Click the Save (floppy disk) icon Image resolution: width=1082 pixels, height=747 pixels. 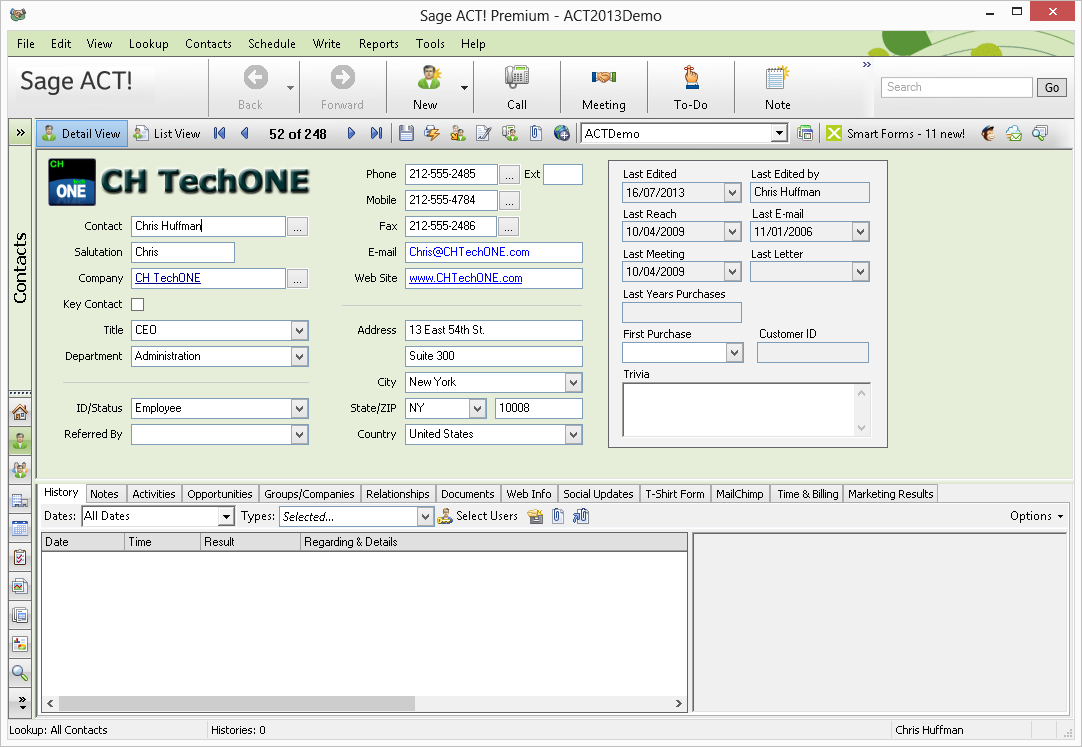click(406, 133)
